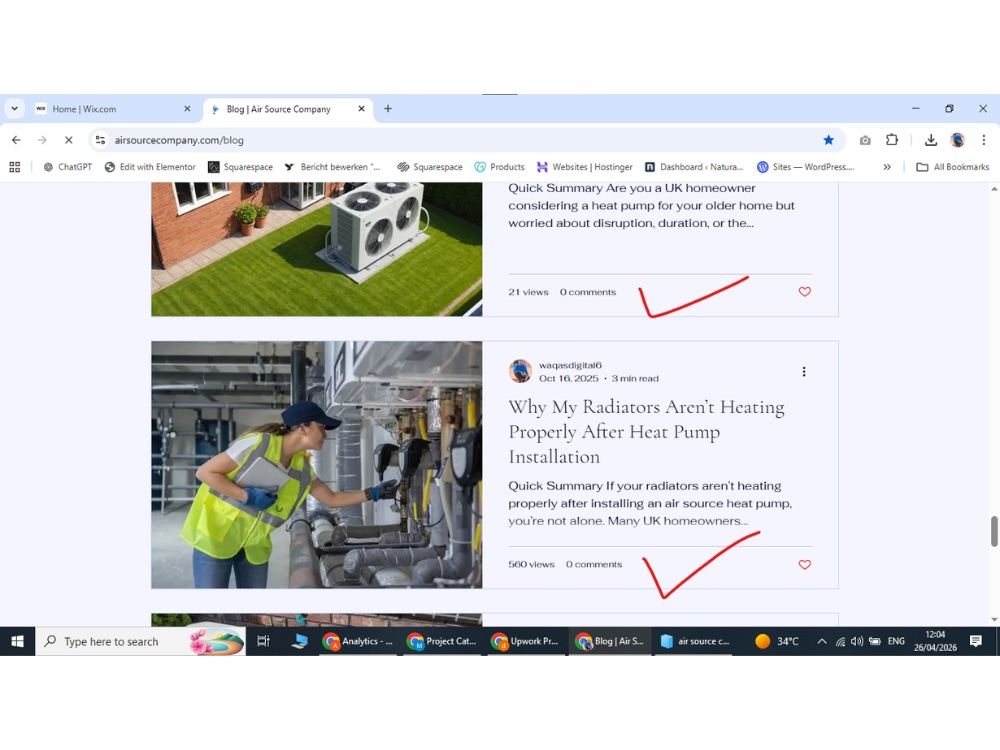Switch to the Home | Wix.com tab
Screen dimensions: 1000x750
pos(113,109)
